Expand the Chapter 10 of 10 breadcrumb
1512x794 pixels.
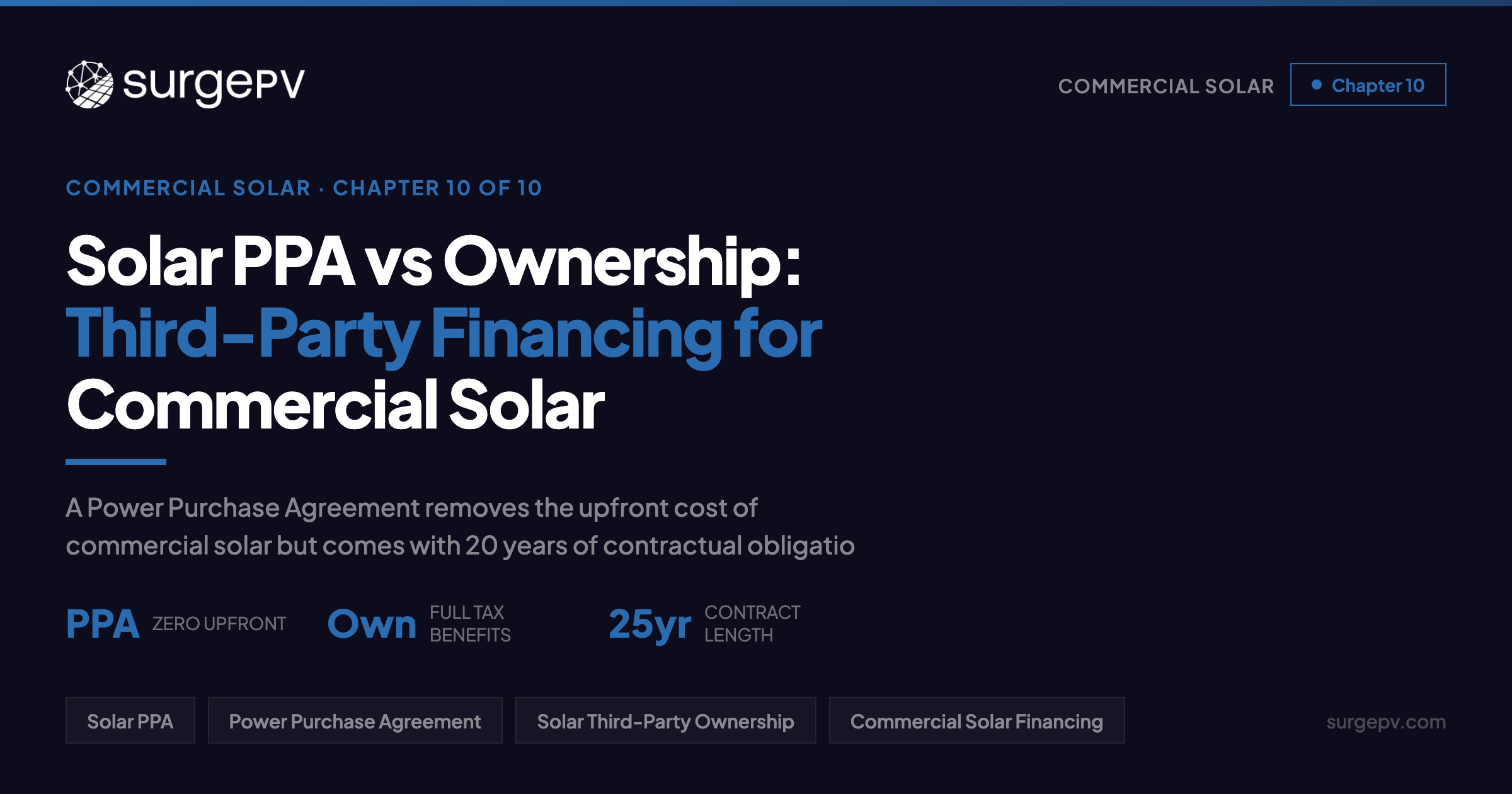pos(305,188)
